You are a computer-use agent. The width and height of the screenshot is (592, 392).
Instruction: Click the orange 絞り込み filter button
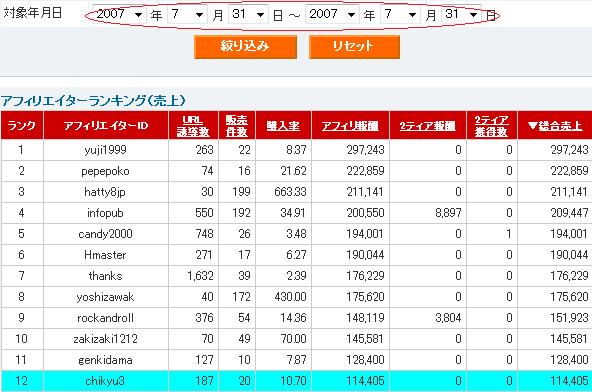pos(245,47)
